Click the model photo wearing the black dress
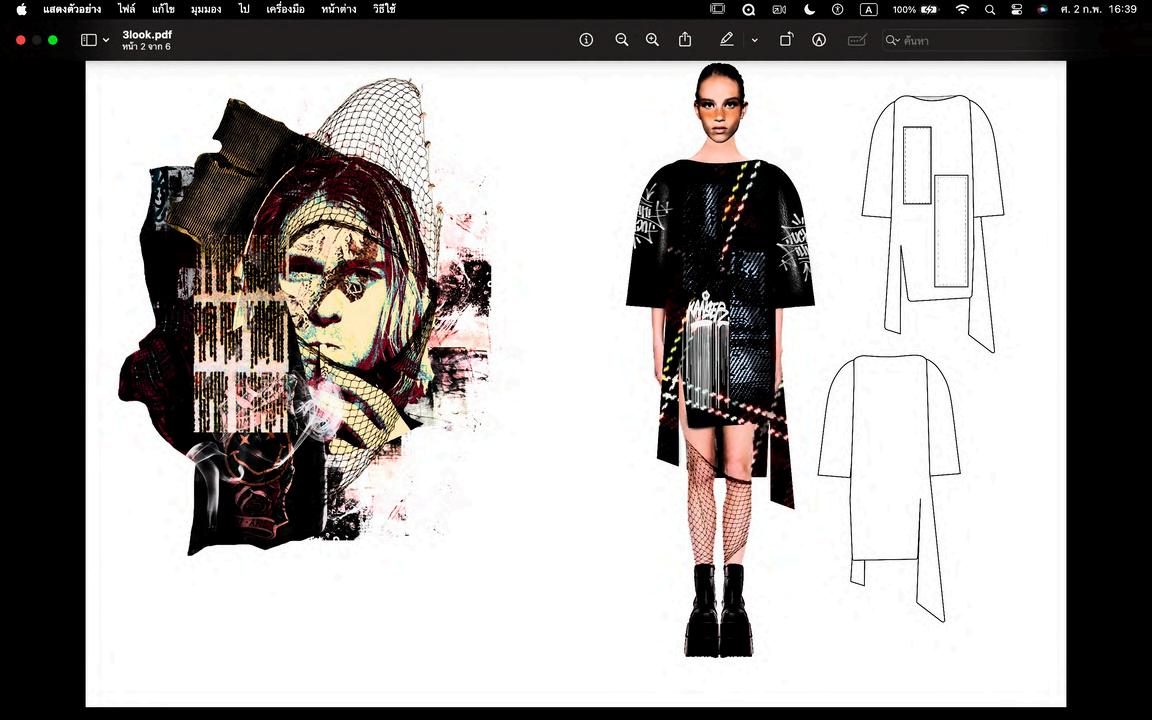 720,360
